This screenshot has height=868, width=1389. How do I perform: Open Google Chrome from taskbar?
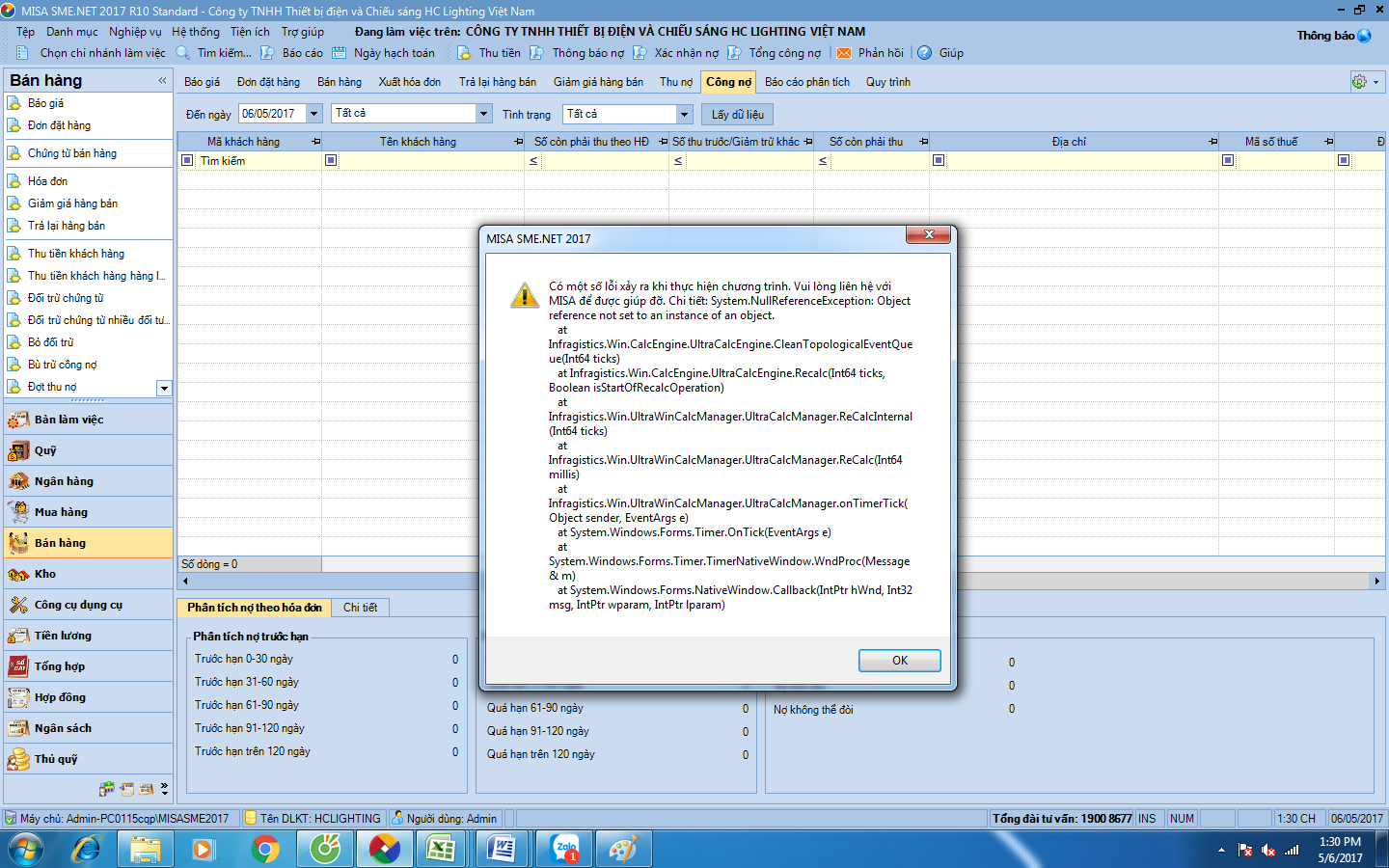tap(265, 850)
